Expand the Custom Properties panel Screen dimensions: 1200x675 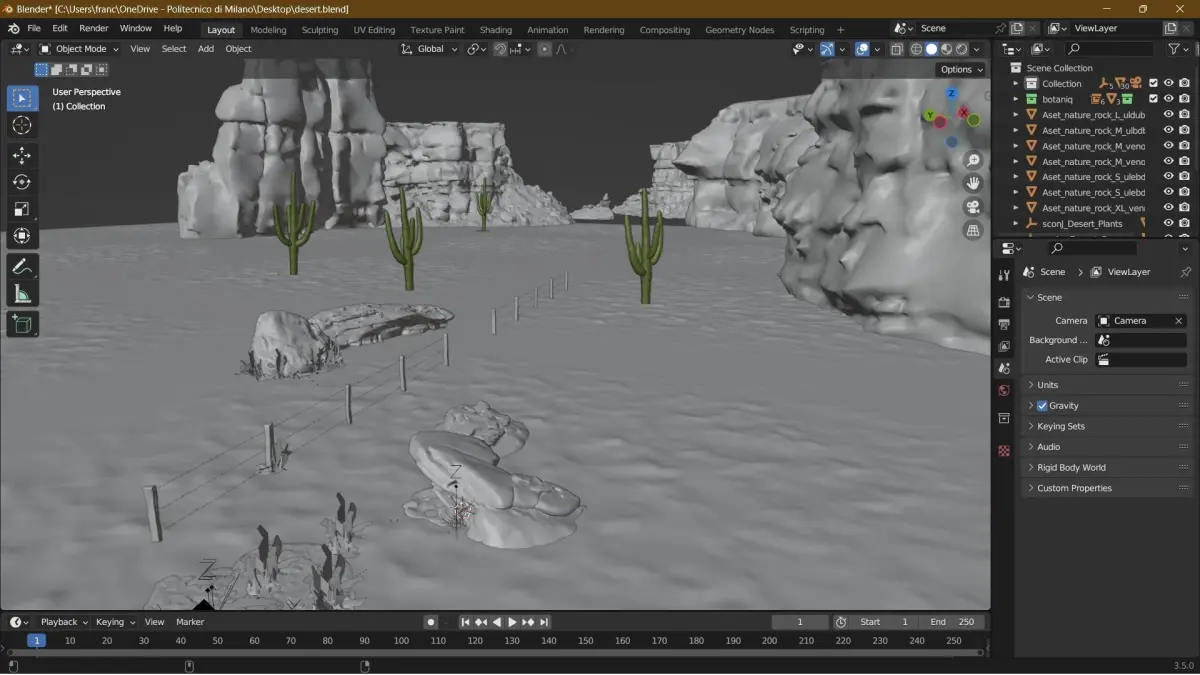click(1106, 488)
